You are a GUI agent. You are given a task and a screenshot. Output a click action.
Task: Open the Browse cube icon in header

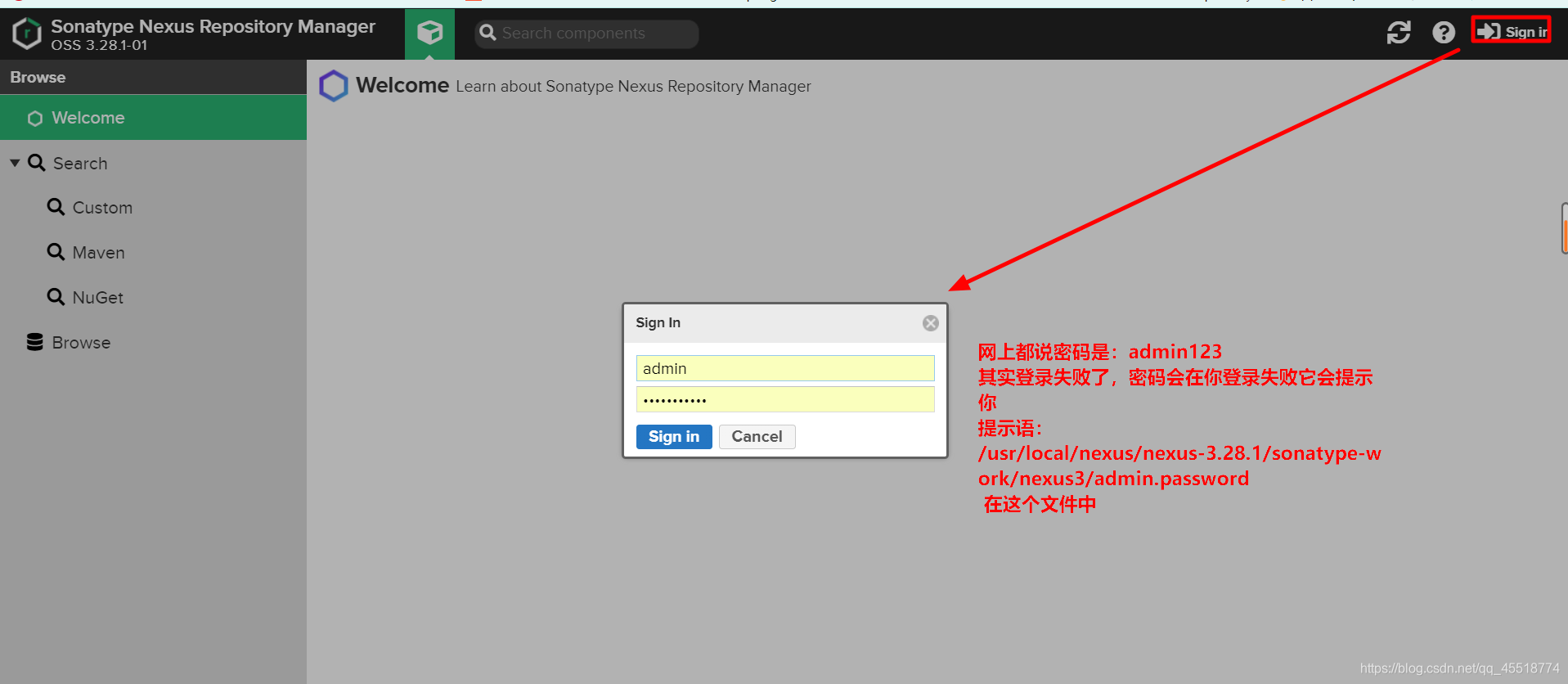[429, 34]
